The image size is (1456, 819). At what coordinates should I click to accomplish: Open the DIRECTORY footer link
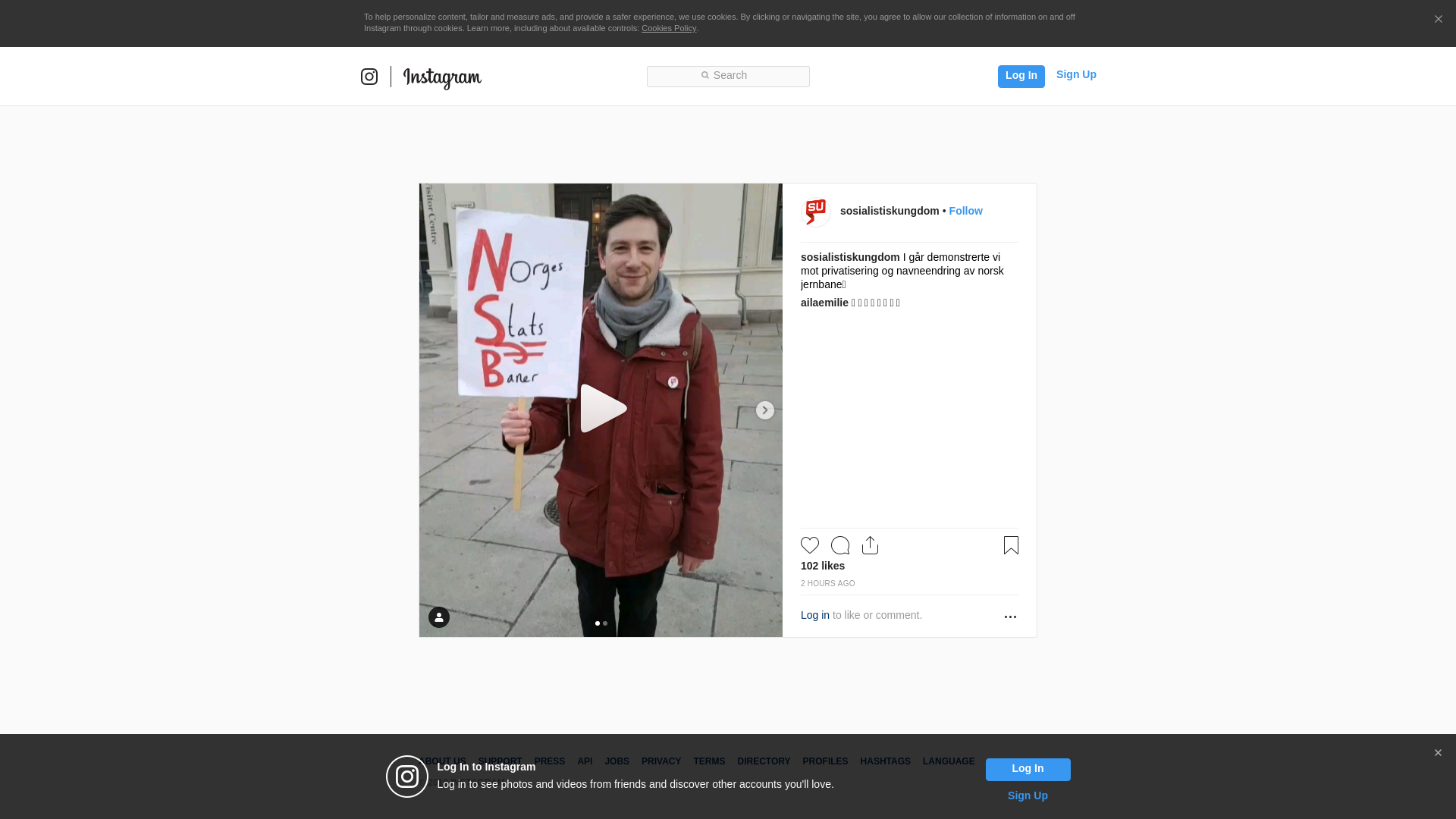(x=764, y=761)
